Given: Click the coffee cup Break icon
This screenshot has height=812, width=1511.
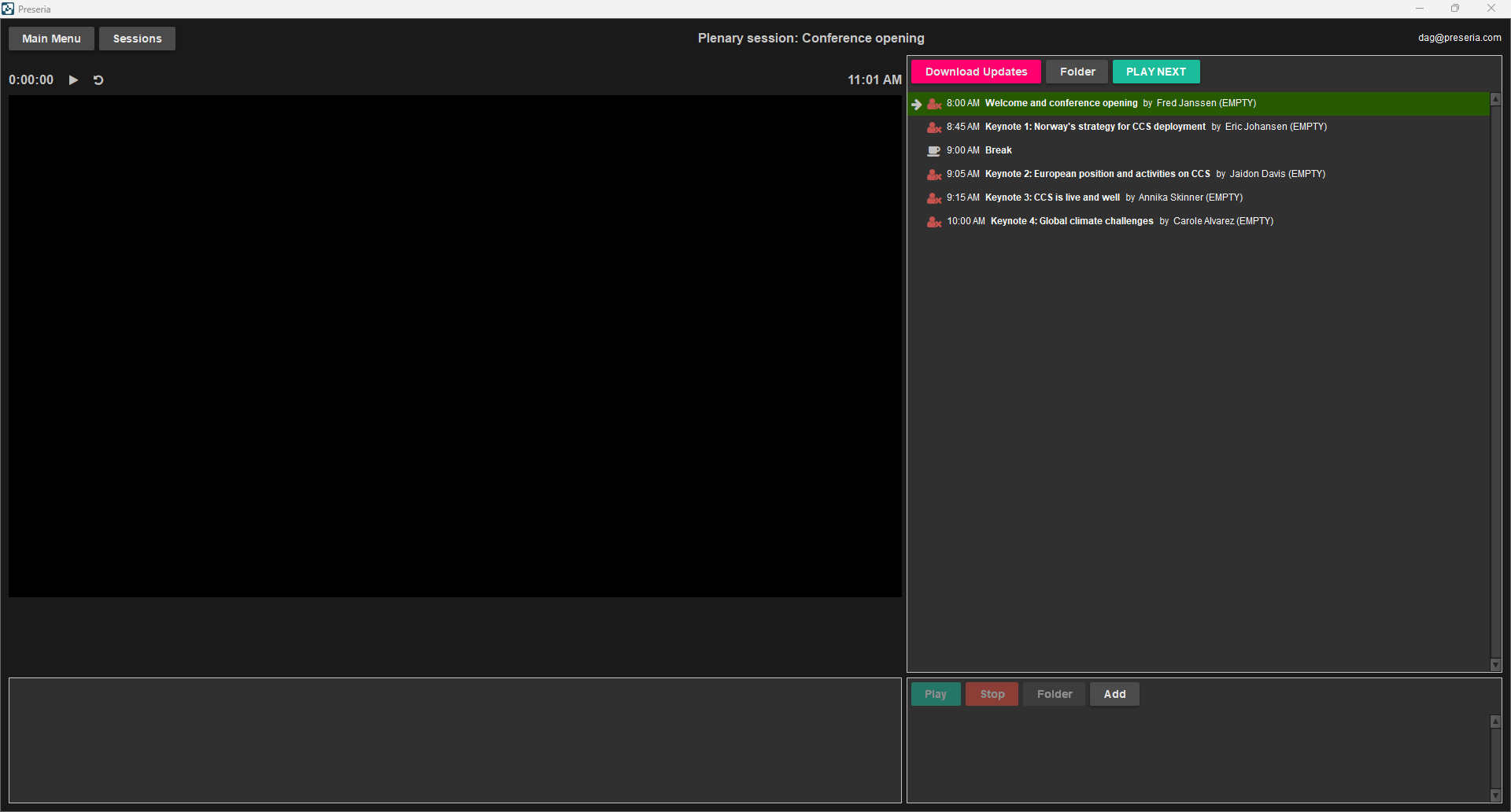Looking at the screenshot, I should point(934,151).
